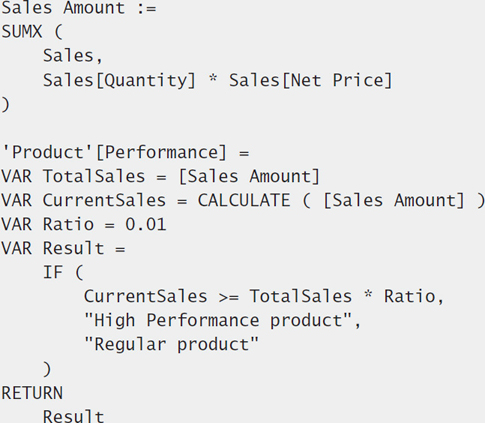
Task: Click the multiplication asterisk in the SUMX expression
Action: click(x=213, y=80)
